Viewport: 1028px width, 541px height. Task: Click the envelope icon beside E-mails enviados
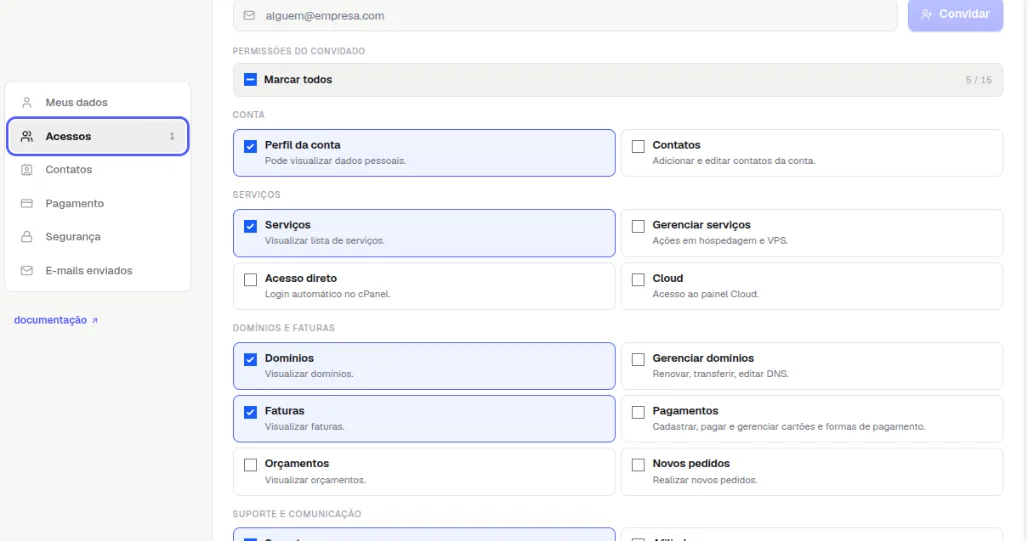click(27, 270)
